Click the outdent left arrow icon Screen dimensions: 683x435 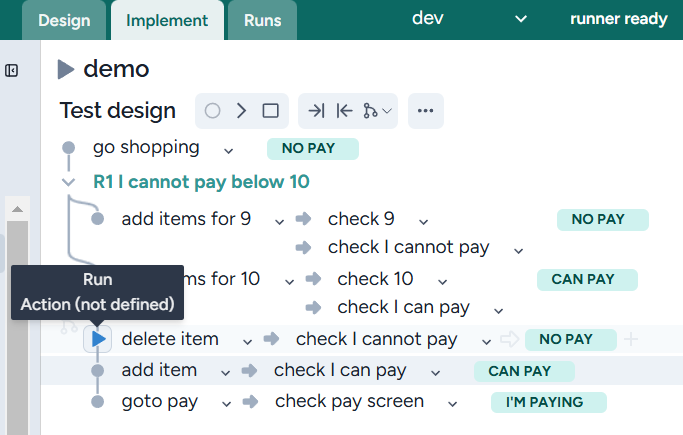[x=344, y=111]
